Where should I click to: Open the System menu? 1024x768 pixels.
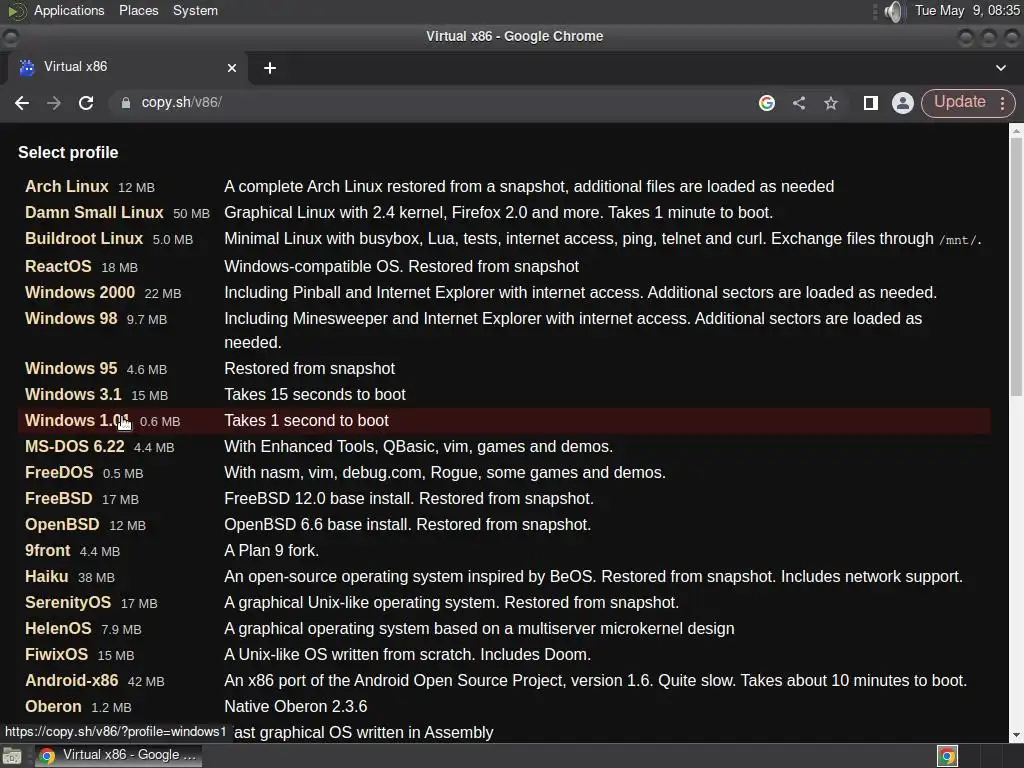coord(195,10)
